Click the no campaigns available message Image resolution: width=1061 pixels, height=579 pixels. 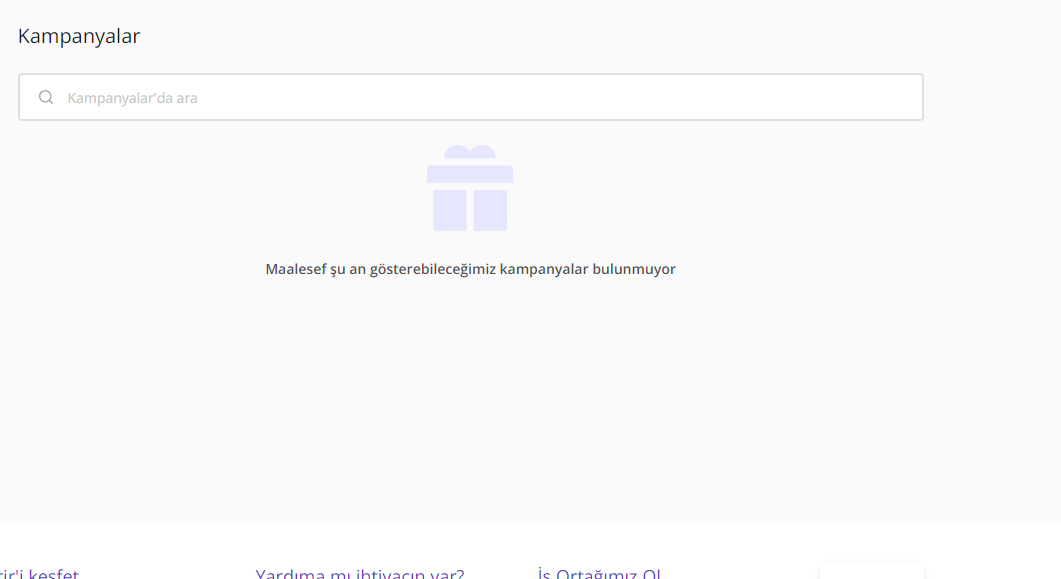[x=470, y=269]
